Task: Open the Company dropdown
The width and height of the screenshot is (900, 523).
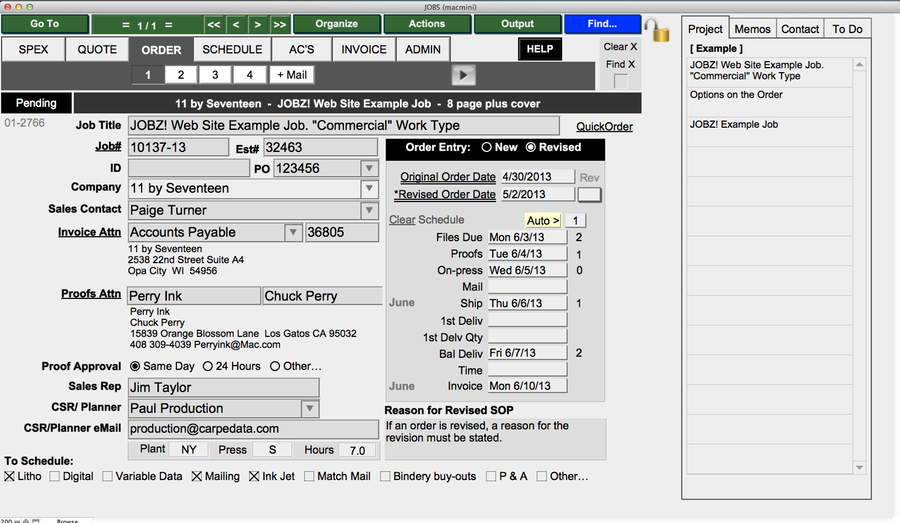Action: (369, 189)
